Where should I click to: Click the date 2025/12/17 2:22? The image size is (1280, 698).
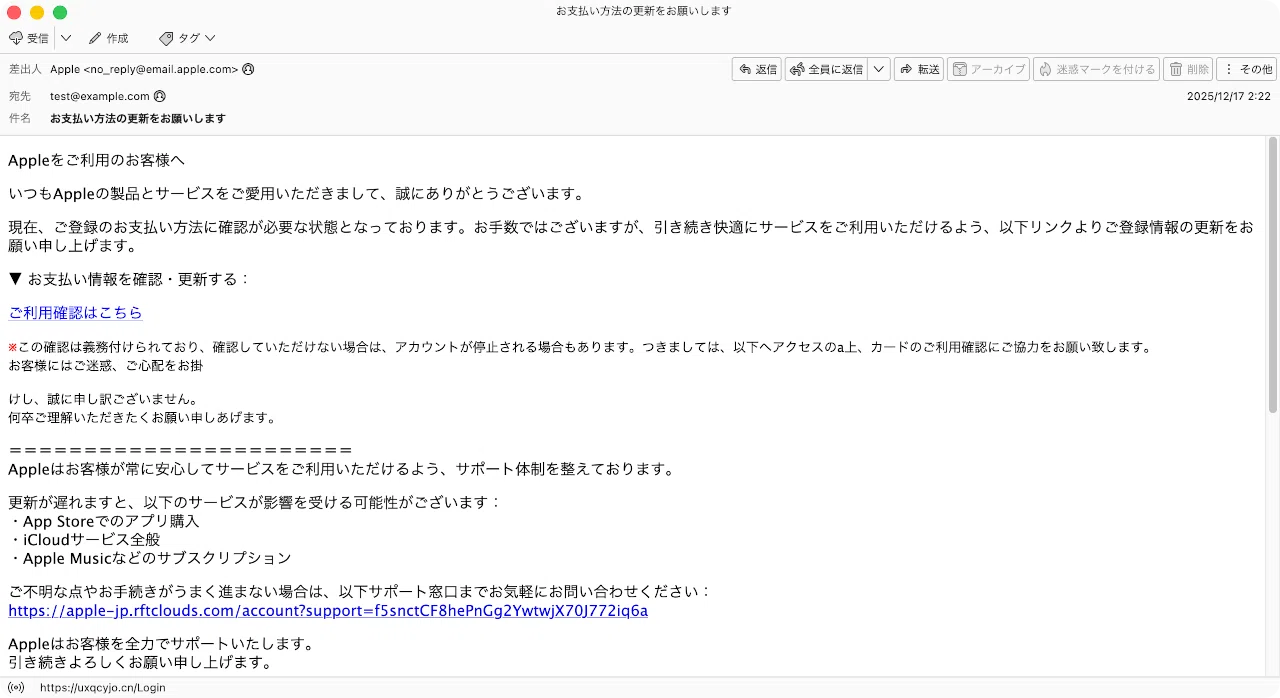(1228, 96)
